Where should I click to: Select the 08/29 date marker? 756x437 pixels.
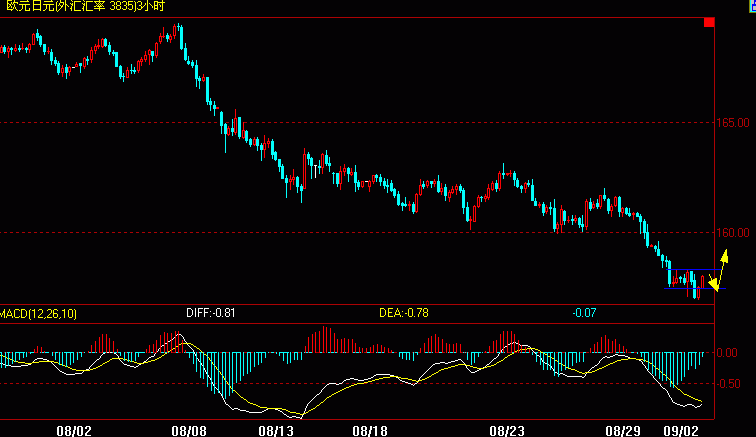tap(623, 431)
